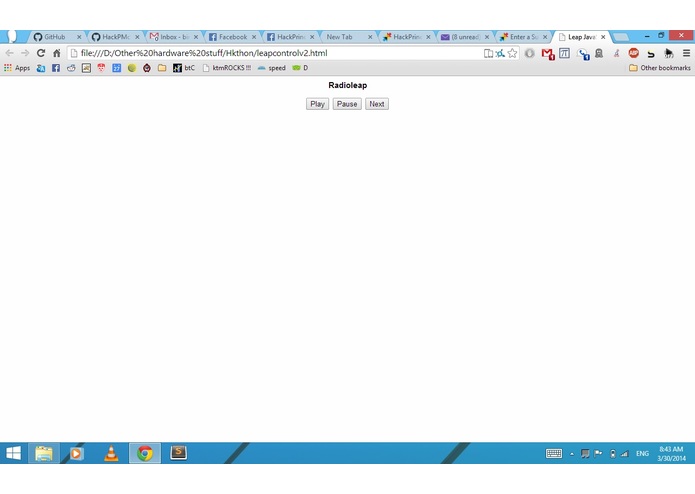The height and width of the screenshot is (494, 695).
Task: Open a new tab with the new-tab button
Action: click(x=621, y=37)
